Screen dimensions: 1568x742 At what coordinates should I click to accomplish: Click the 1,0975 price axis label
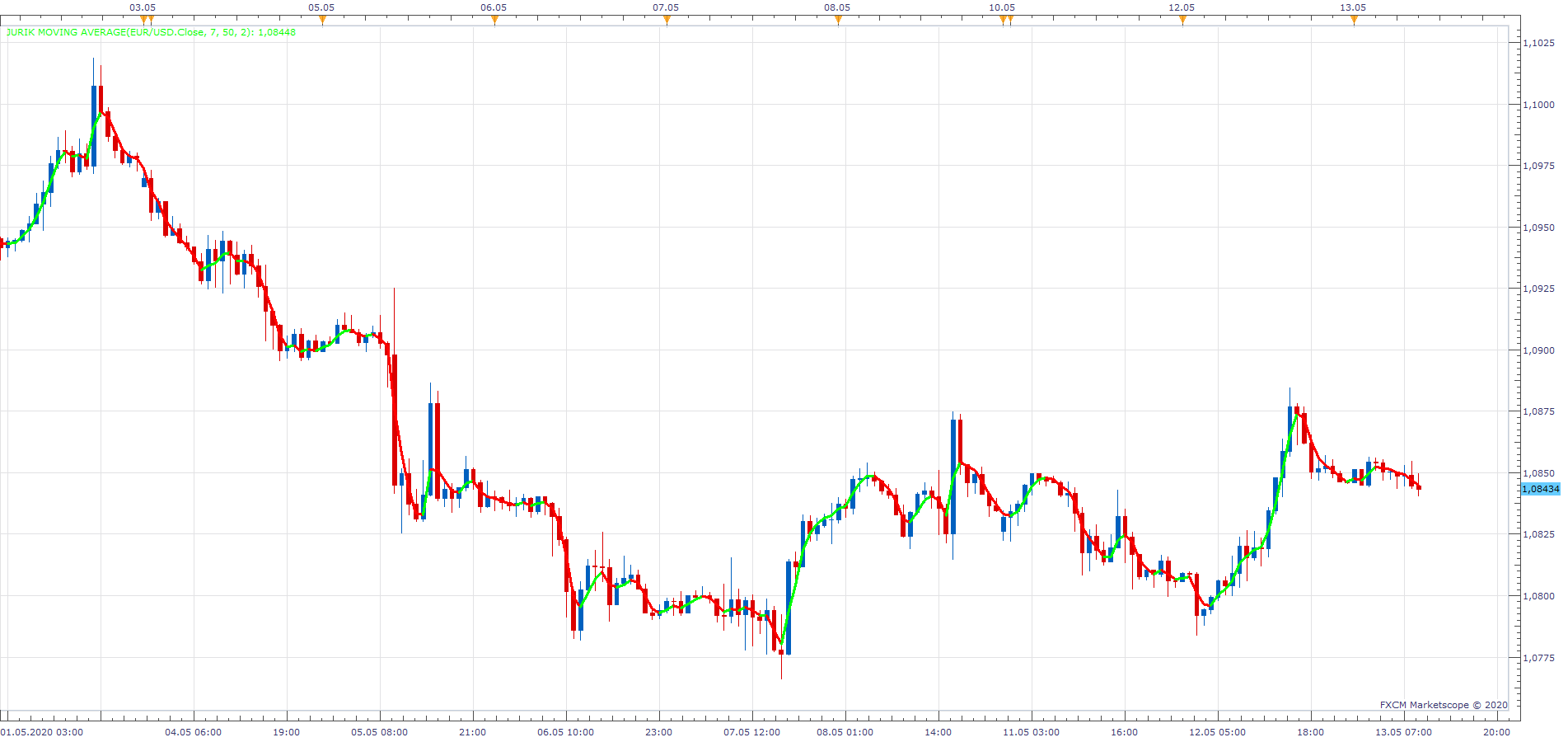tap(1539, 166)
